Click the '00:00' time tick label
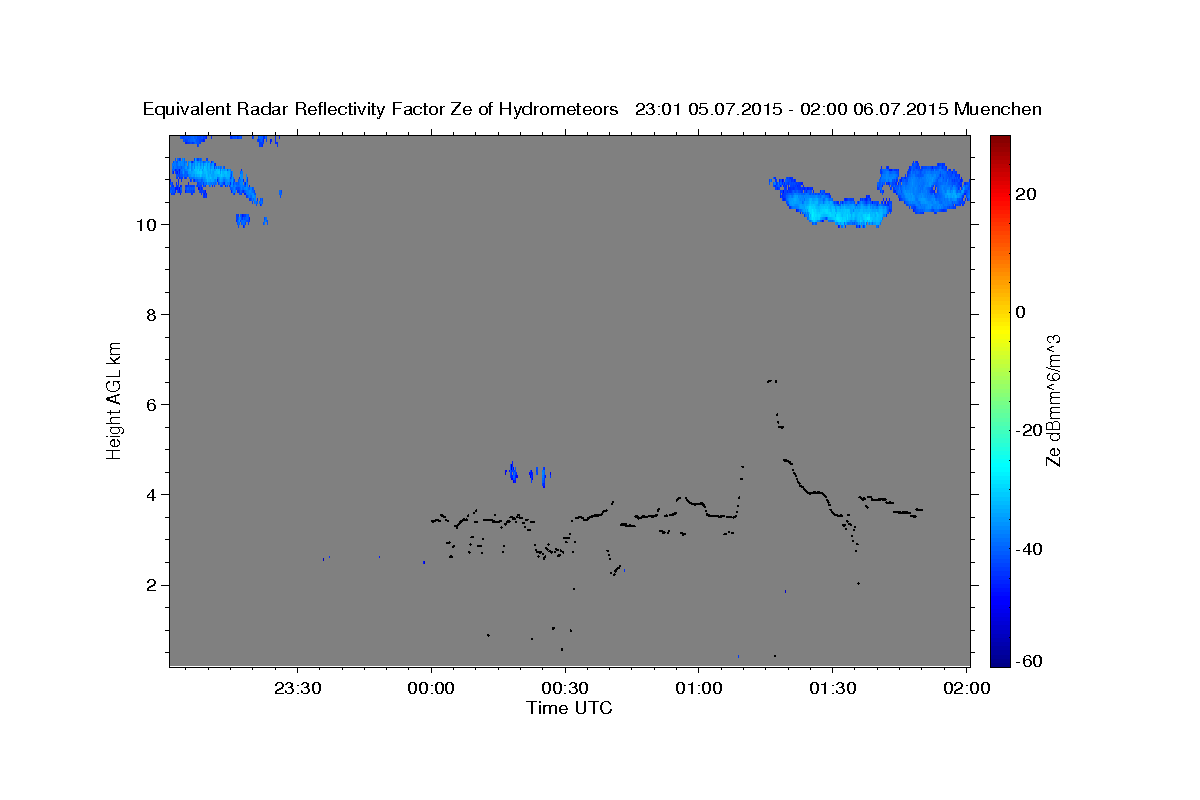The width and height of the screenshot is (1200, 800). click(432, 688)
